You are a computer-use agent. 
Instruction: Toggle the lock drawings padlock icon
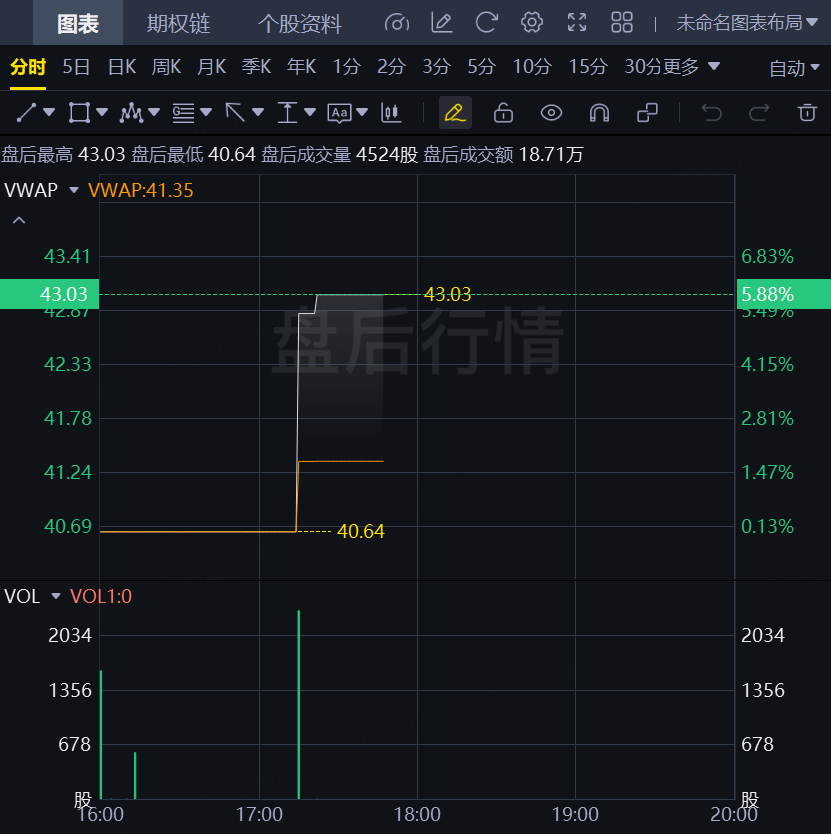503,113
